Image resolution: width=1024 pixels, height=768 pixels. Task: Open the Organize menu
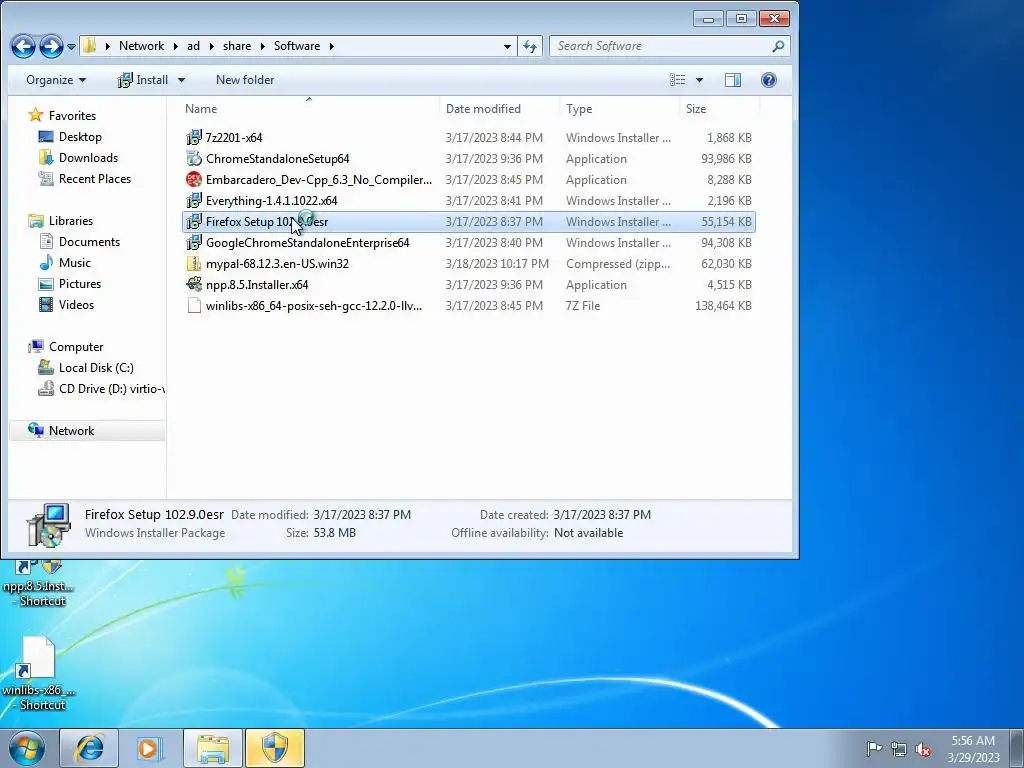pyautogui.click(x=56, y=80)
